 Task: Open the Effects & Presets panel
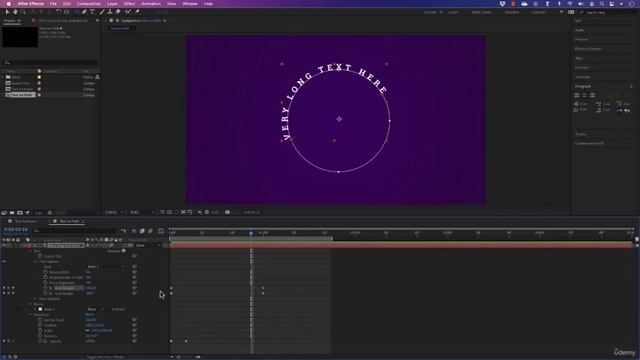click(588, 49)
